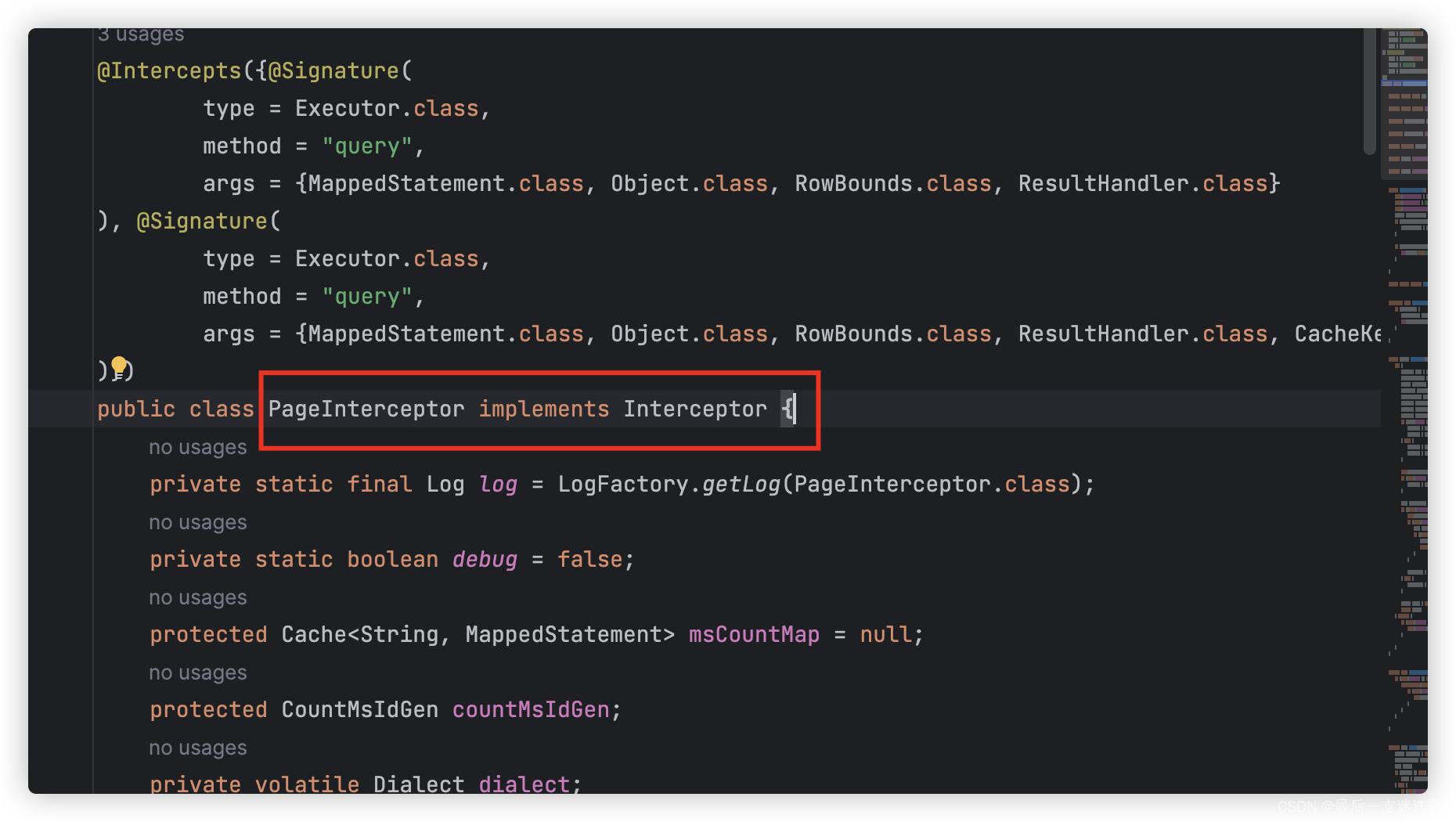
Task: Click the 'null' literal
Action: [x=886, y=634]
